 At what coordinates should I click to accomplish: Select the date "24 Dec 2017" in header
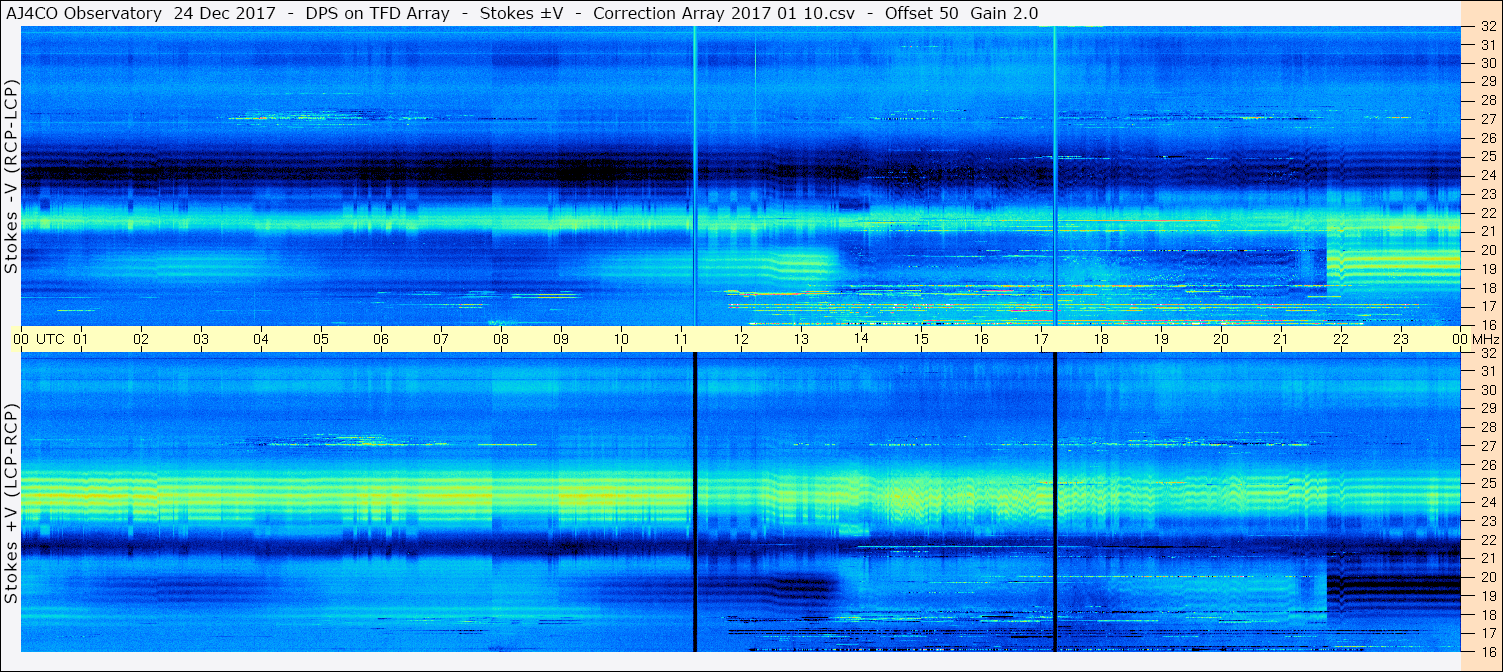pos(225,13)
